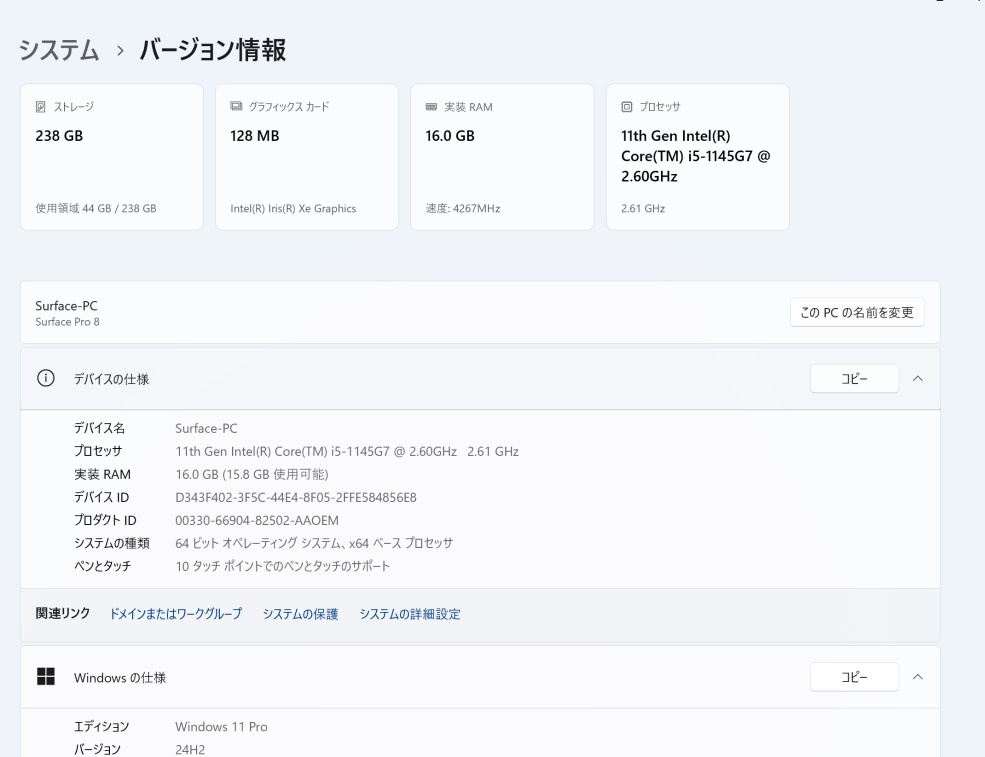This screenshot has height=757, width=985.
Task: Select device ID D343F402-3F5C-44E4-8F05-2FFE584856E8
Action: (296, 498)
